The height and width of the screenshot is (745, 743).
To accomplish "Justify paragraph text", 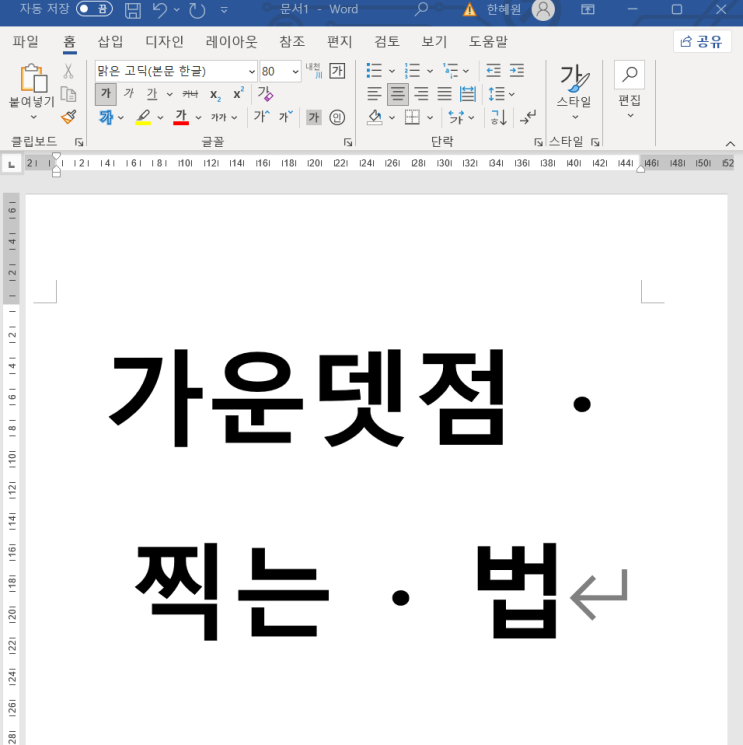I will [x=444, y=94].
